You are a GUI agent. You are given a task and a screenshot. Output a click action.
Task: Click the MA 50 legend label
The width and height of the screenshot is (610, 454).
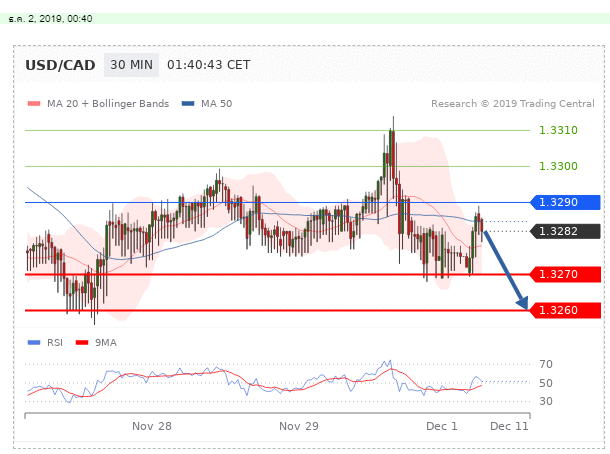pos(216,104)
